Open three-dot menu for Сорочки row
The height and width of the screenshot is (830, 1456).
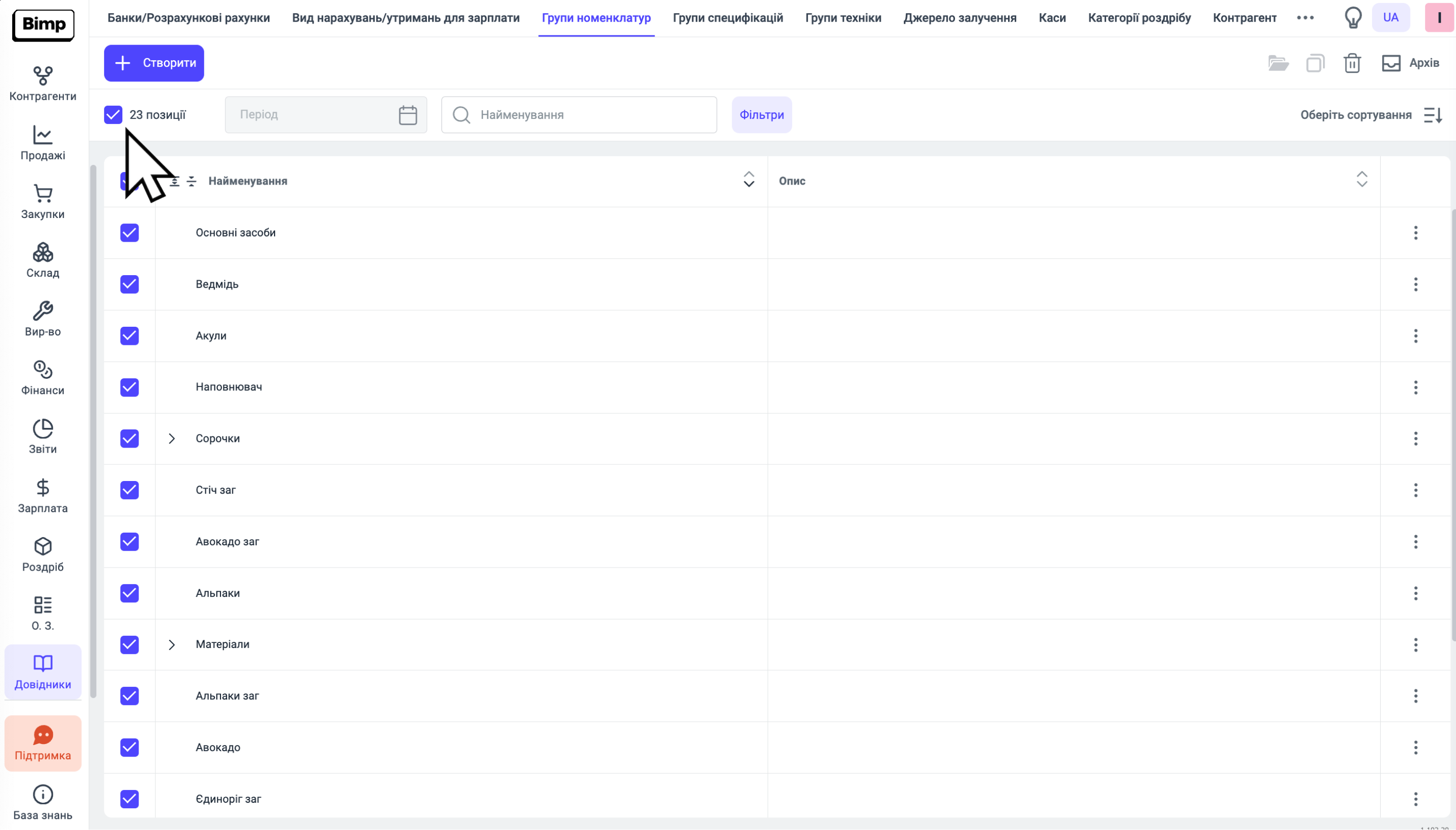pos(1416,439)
